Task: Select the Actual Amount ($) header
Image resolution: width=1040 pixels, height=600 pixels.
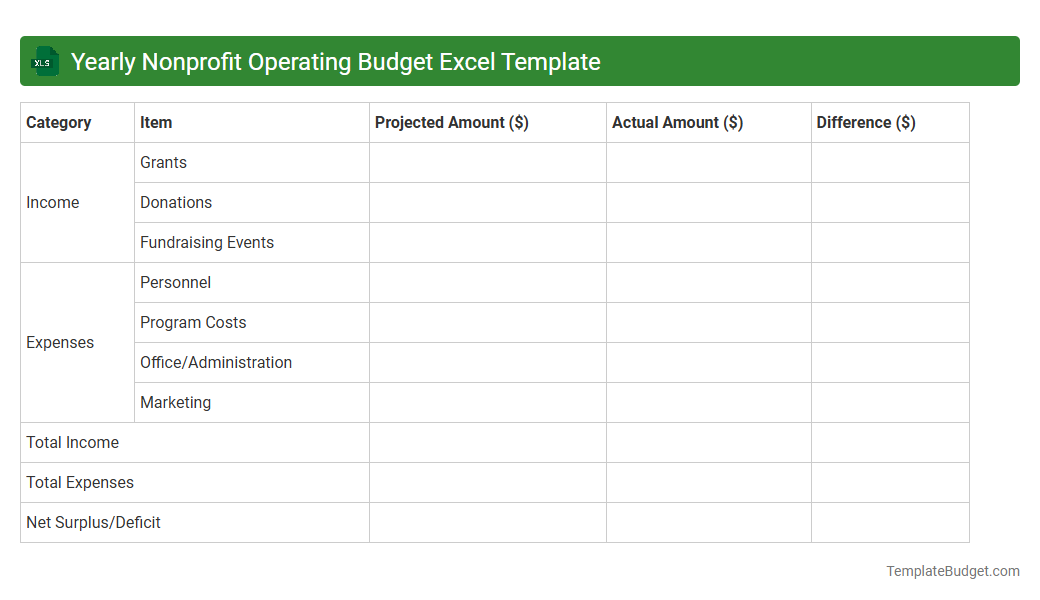Action: [677, 122]
